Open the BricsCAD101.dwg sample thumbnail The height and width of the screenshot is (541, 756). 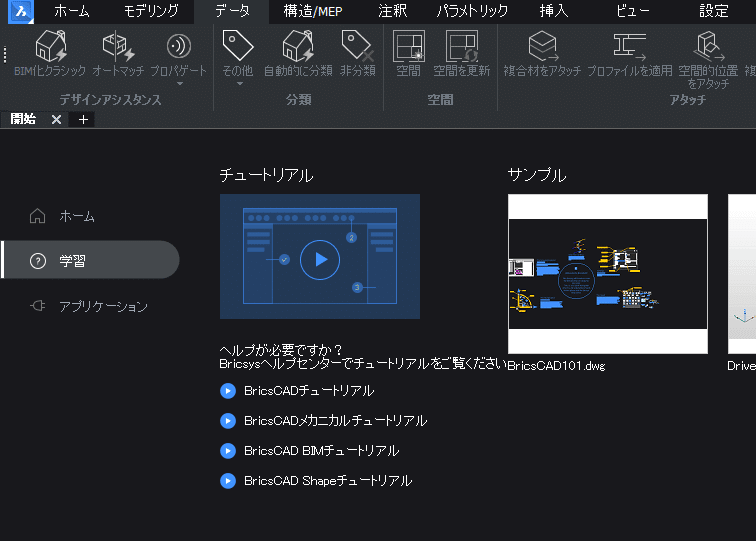608,274
